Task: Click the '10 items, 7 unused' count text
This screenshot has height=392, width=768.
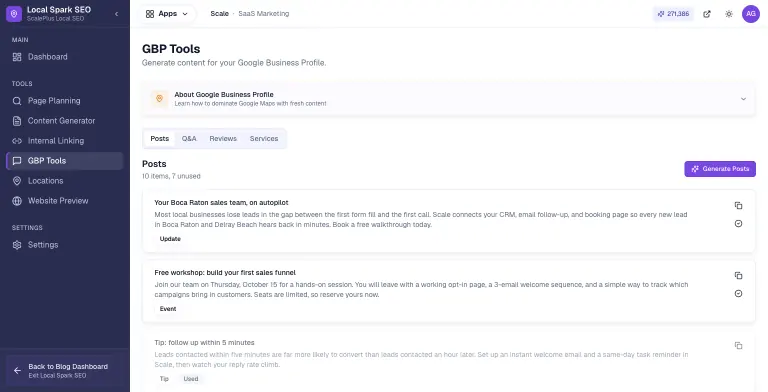Action: (x=171, y=176)
